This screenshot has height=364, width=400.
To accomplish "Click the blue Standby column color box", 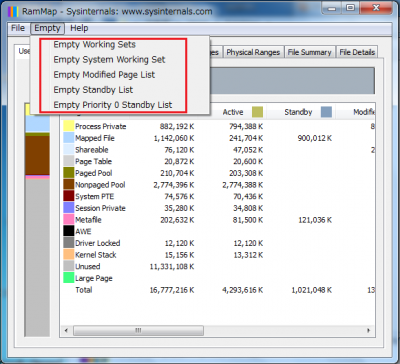I will (x=326, y=112).
